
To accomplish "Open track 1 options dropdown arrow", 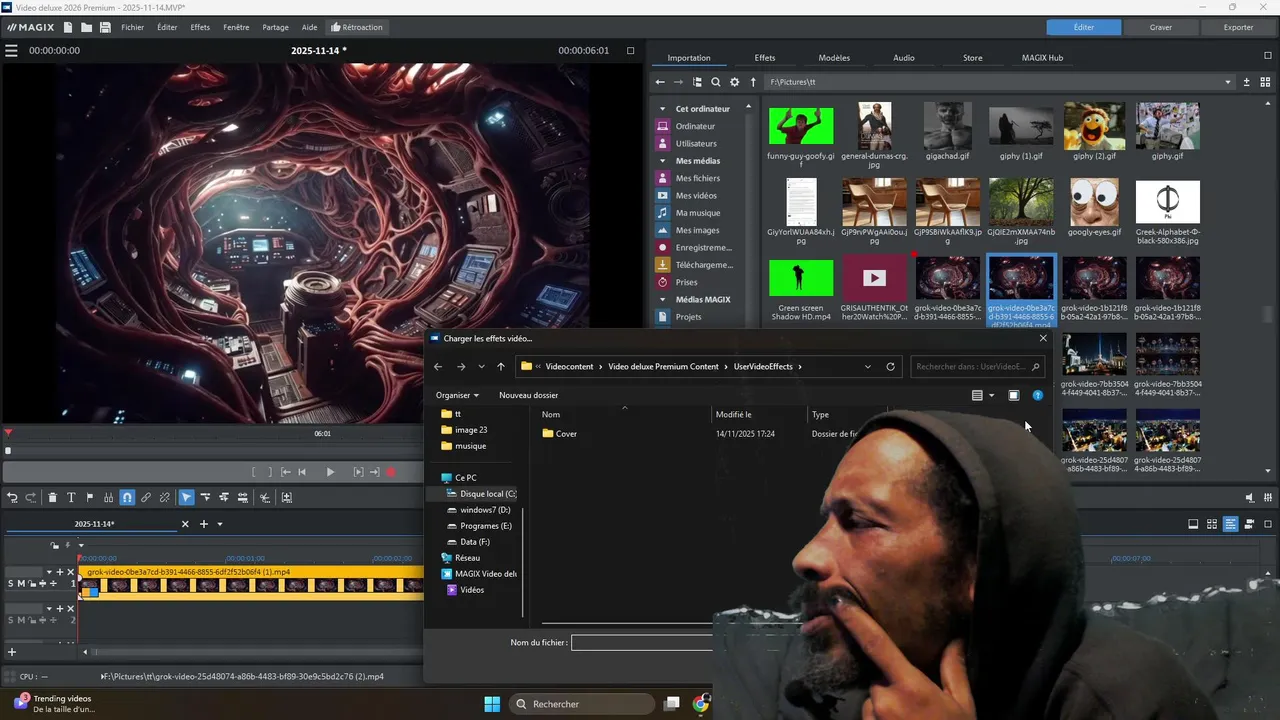I will click(48, 572).
